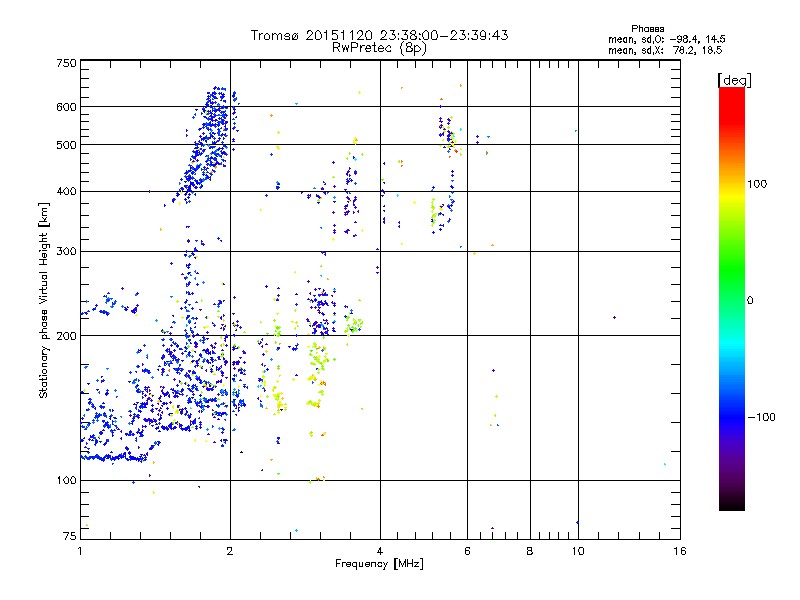Image resolution: width=800 pixels, height=600 pixels.
Task: Click the x-axis label '10'
Action: click(578, 551)
